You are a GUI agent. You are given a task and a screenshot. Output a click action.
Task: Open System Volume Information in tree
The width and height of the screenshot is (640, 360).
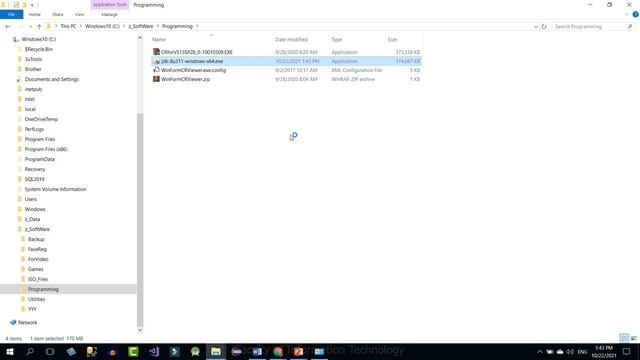pos(55,189)
